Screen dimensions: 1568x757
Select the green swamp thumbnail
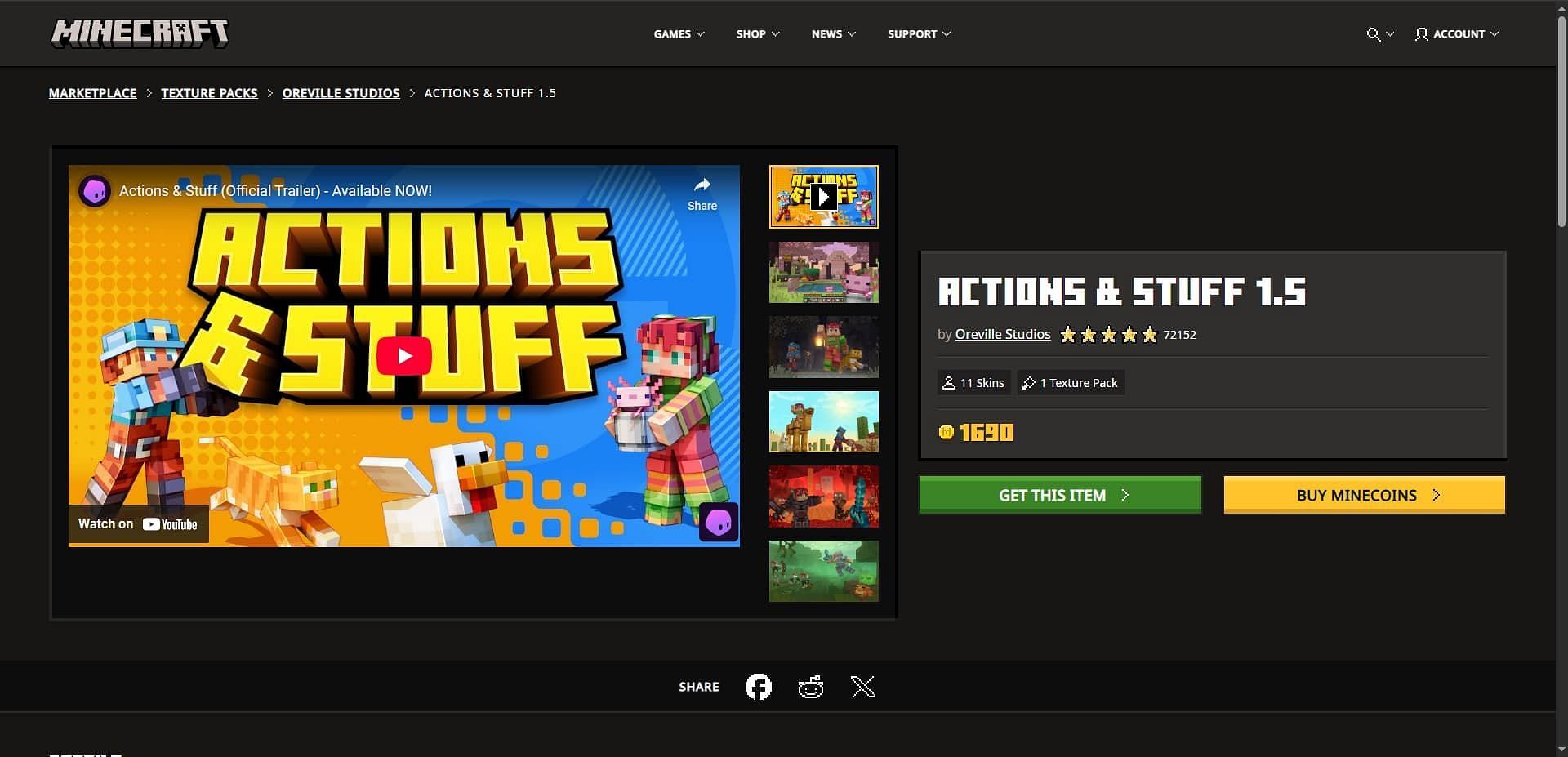(x=823, y=571)
